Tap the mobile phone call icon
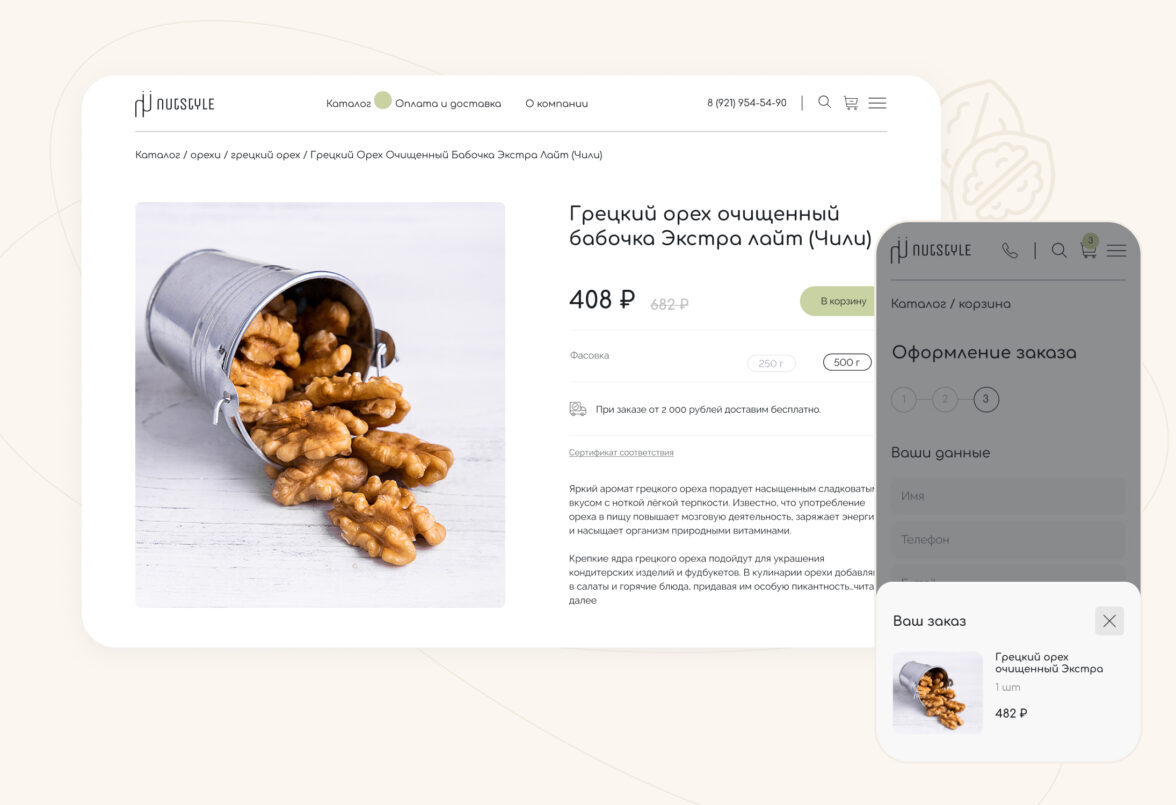 [x=1010, y=251]
